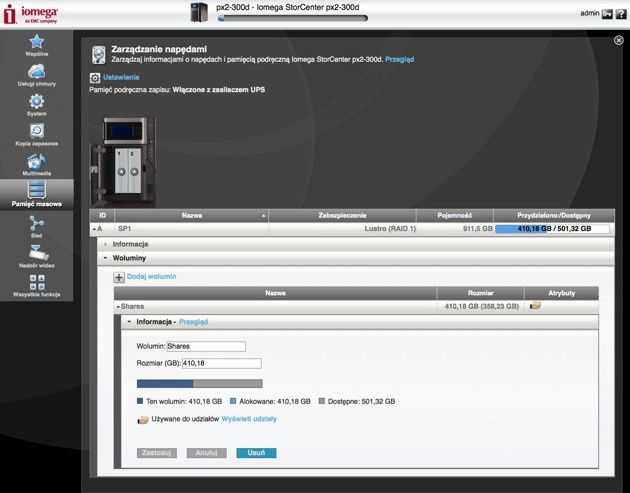Click the Wyświetl udziały link
Viewport: 630px width, 493px height.
(249, 419)
